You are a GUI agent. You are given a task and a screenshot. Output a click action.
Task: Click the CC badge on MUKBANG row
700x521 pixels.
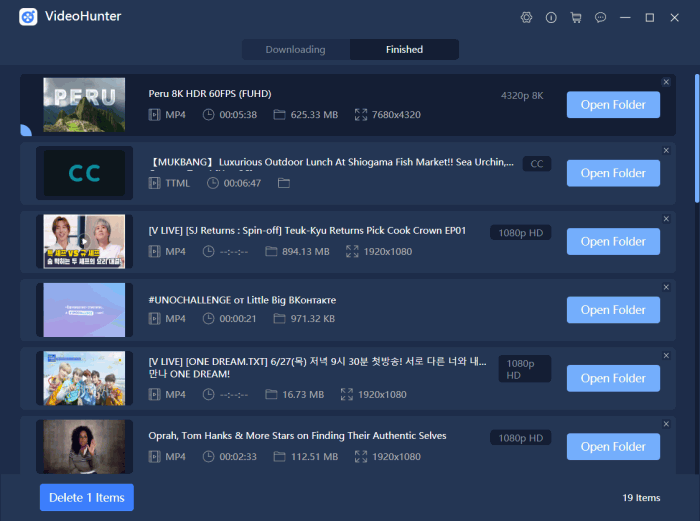tap(537, 164)
